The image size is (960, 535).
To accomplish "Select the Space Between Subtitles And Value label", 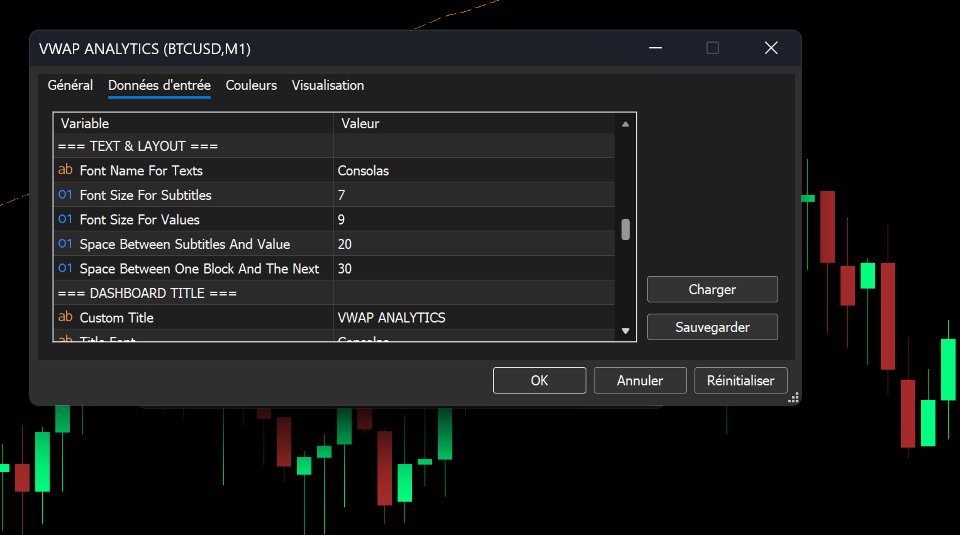I will pyautogui.click(x=185, y=244).
